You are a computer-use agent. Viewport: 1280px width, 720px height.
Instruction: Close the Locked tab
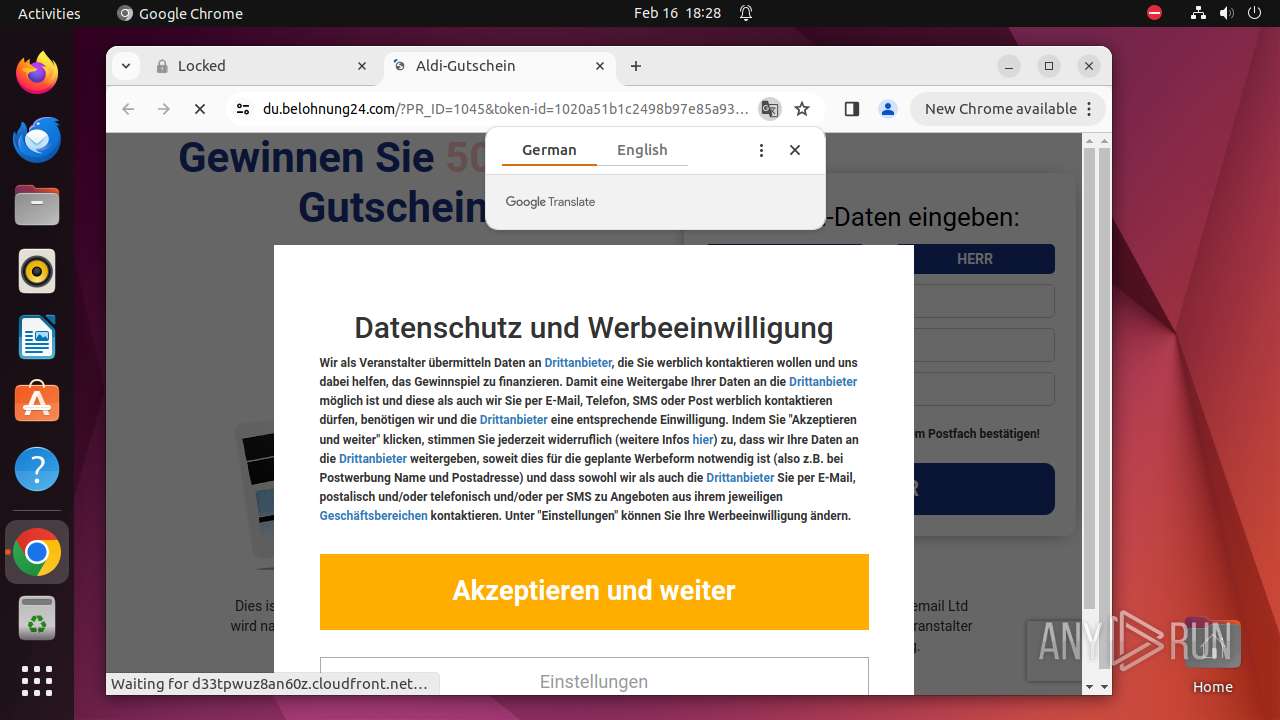(x=362, y=66)
